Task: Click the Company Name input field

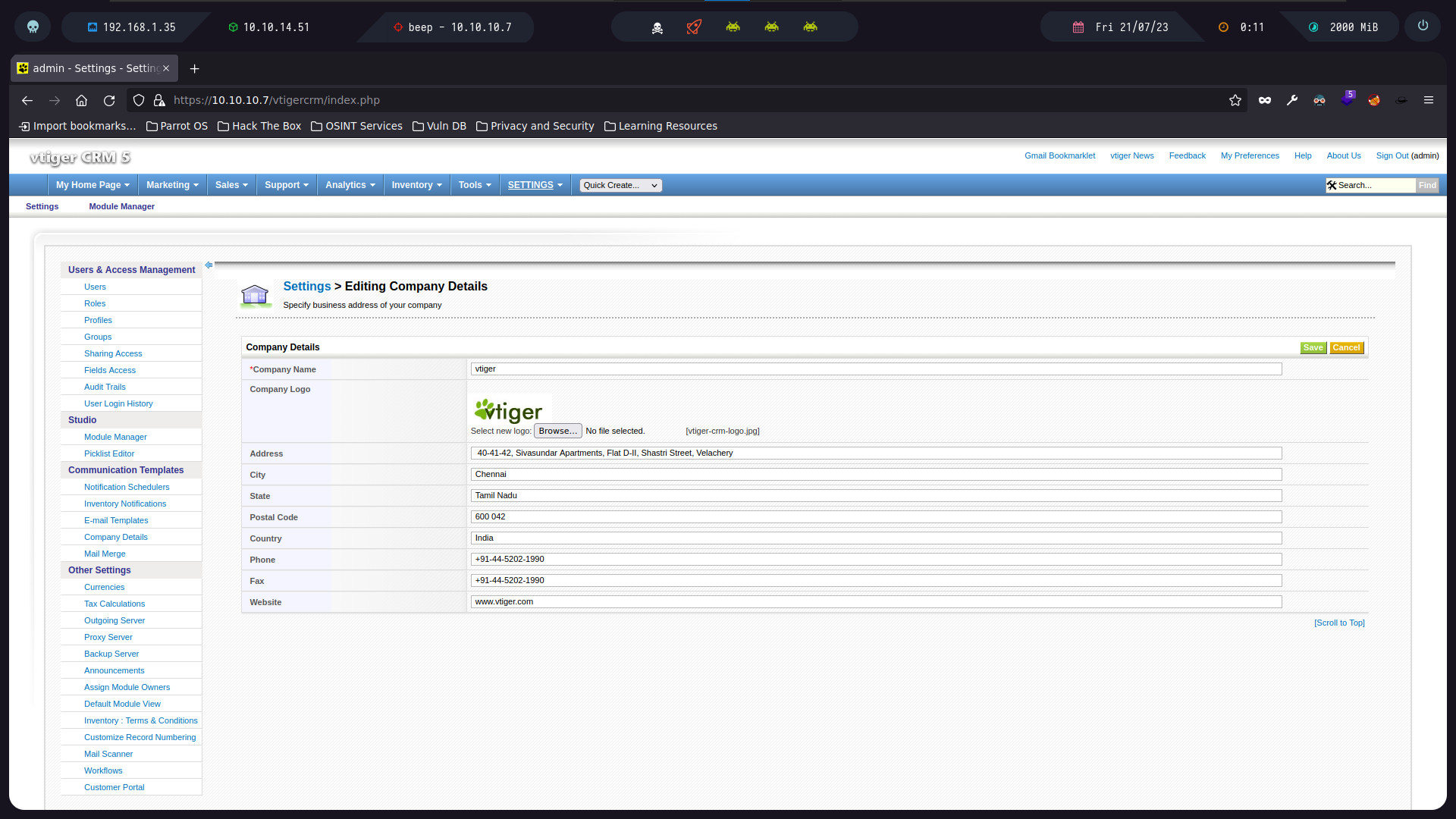Action: [x=876, y=369]
